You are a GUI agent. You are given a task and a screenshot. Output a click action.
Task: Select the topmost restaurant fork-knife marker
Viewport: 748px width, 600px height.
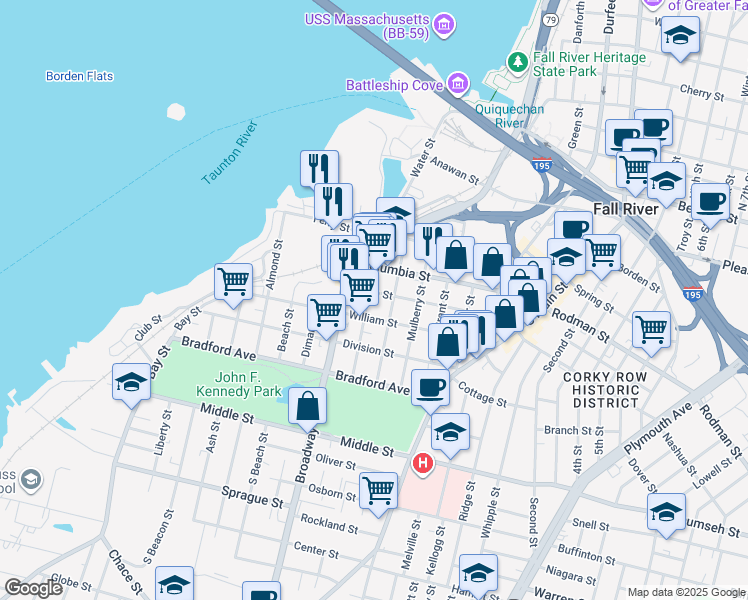pyautogui.click(x=319, y=167)
